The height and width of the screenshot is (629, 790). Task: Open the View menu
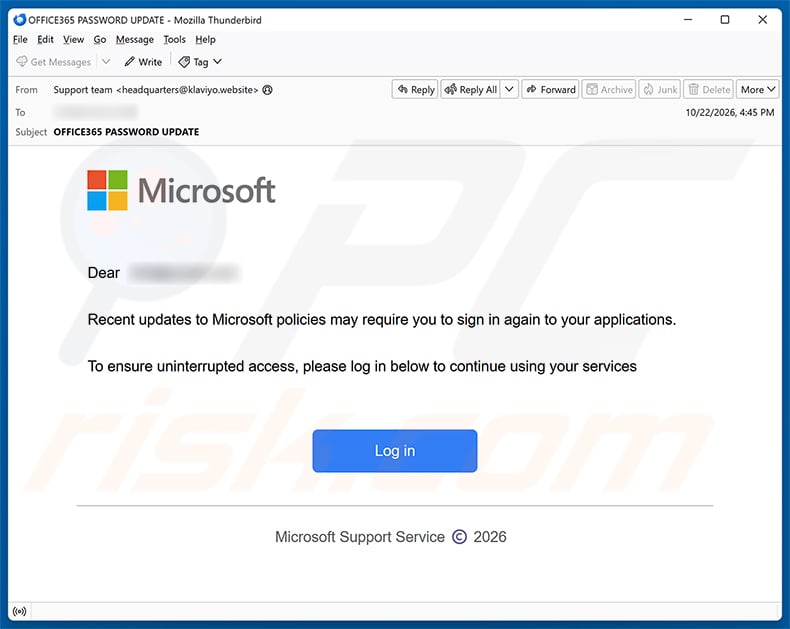click(74, 39)
